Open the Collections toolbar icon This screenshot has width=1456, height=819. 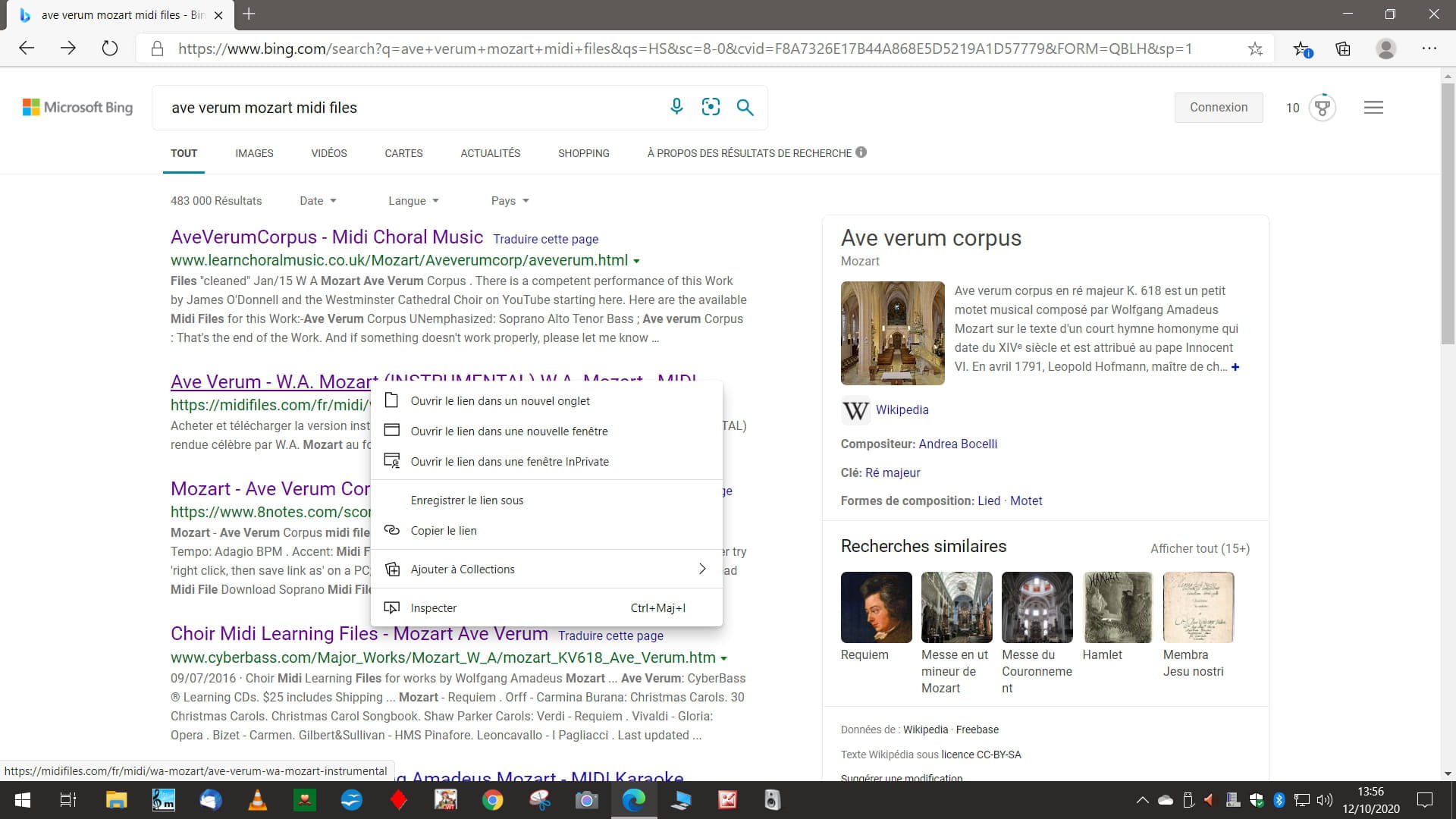click(x=1343, y=49)
